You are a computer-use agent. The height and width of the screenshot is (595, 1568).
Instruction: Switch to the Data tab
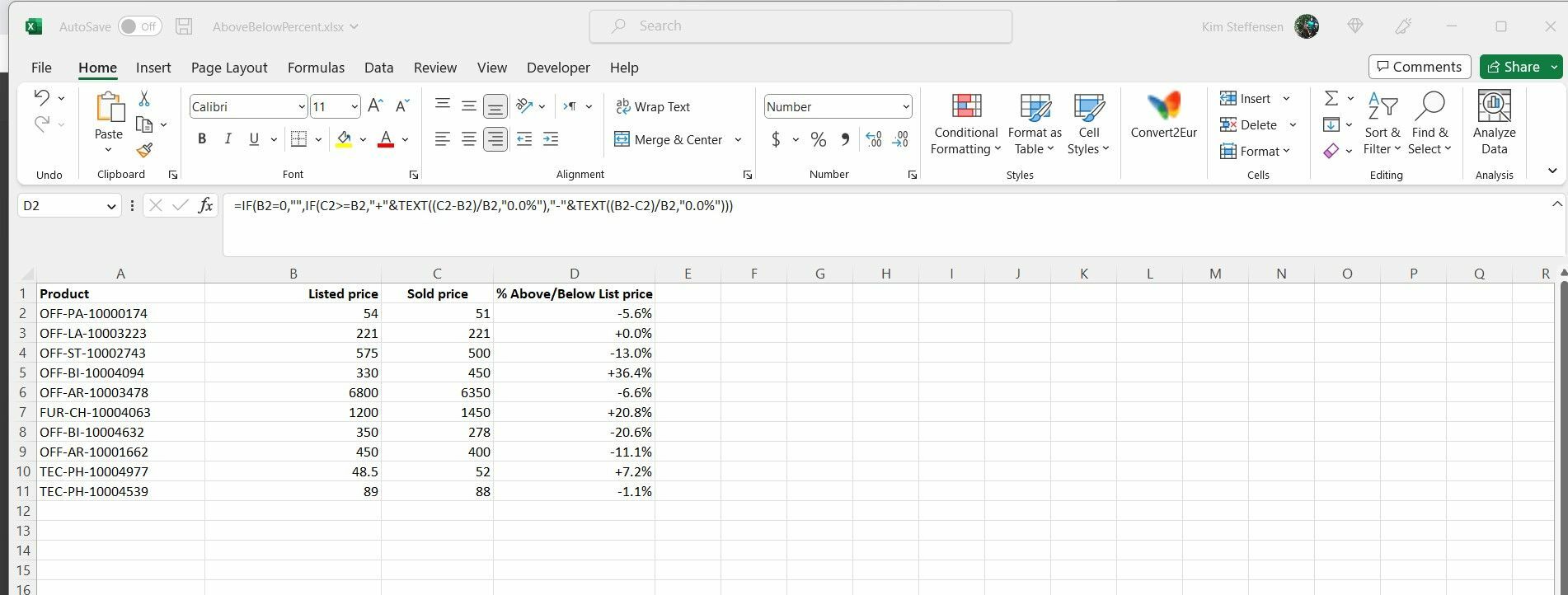click(x=378, y=68)
